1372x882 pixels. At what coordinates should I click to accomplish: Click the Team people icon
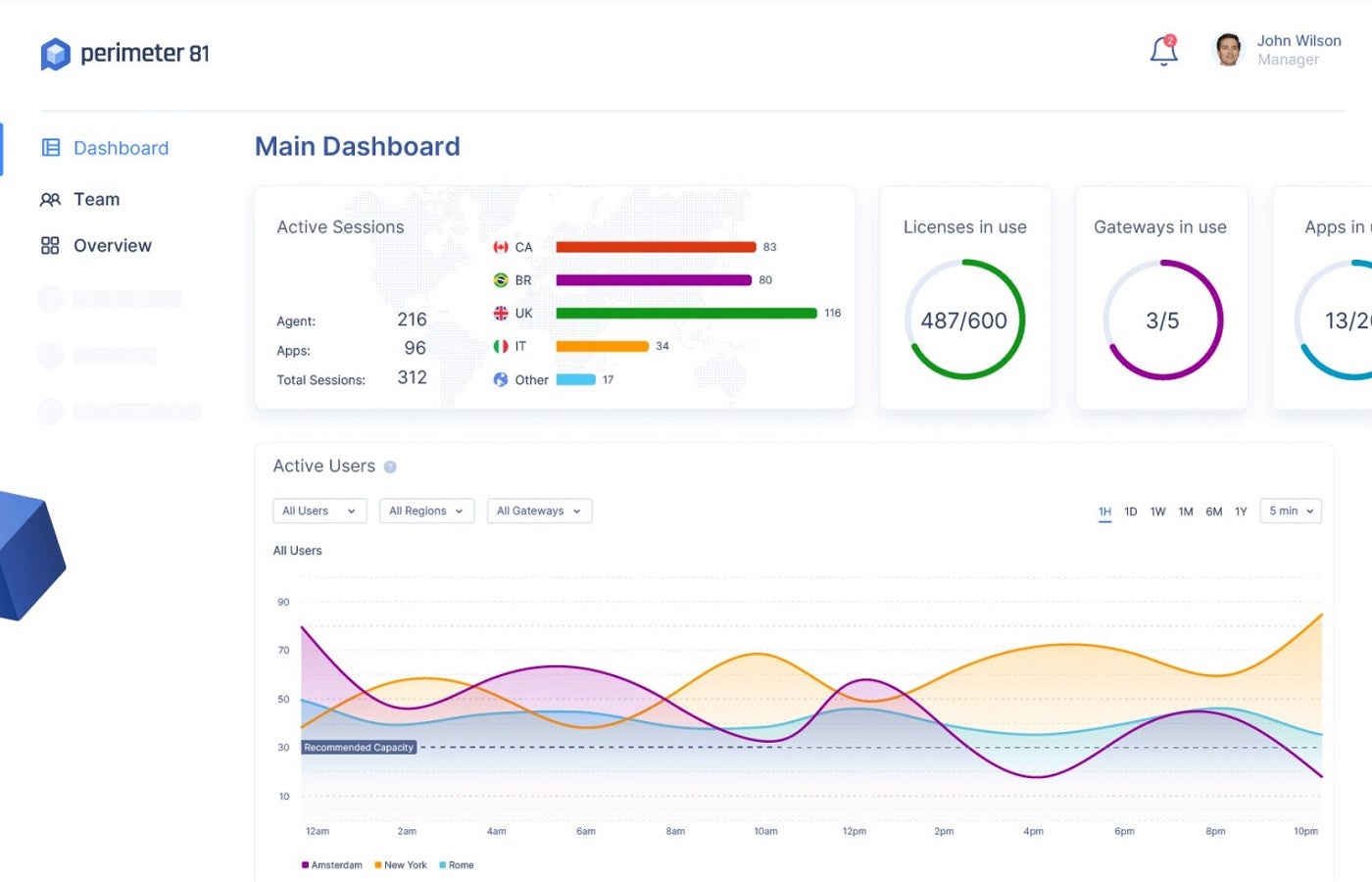pos(50,200)
